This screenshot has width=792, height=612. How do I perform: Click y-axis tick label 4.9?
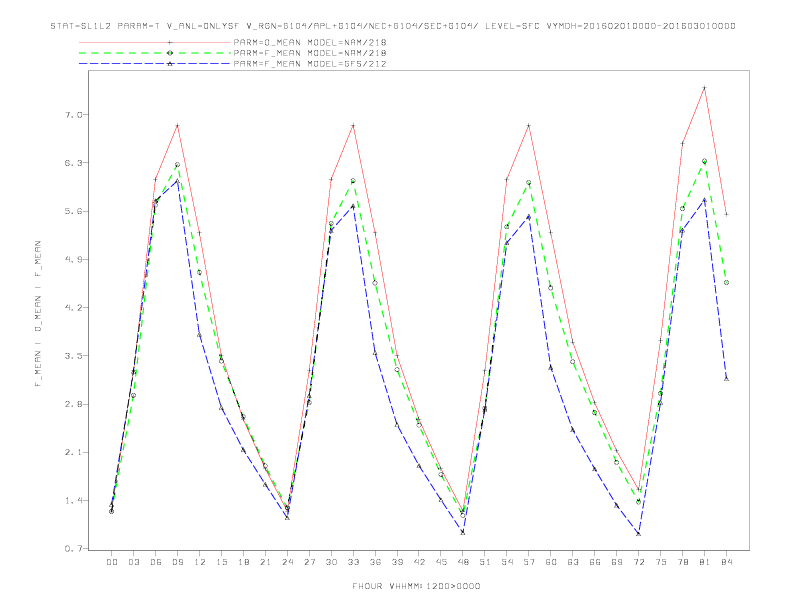(x=73, y=259)
